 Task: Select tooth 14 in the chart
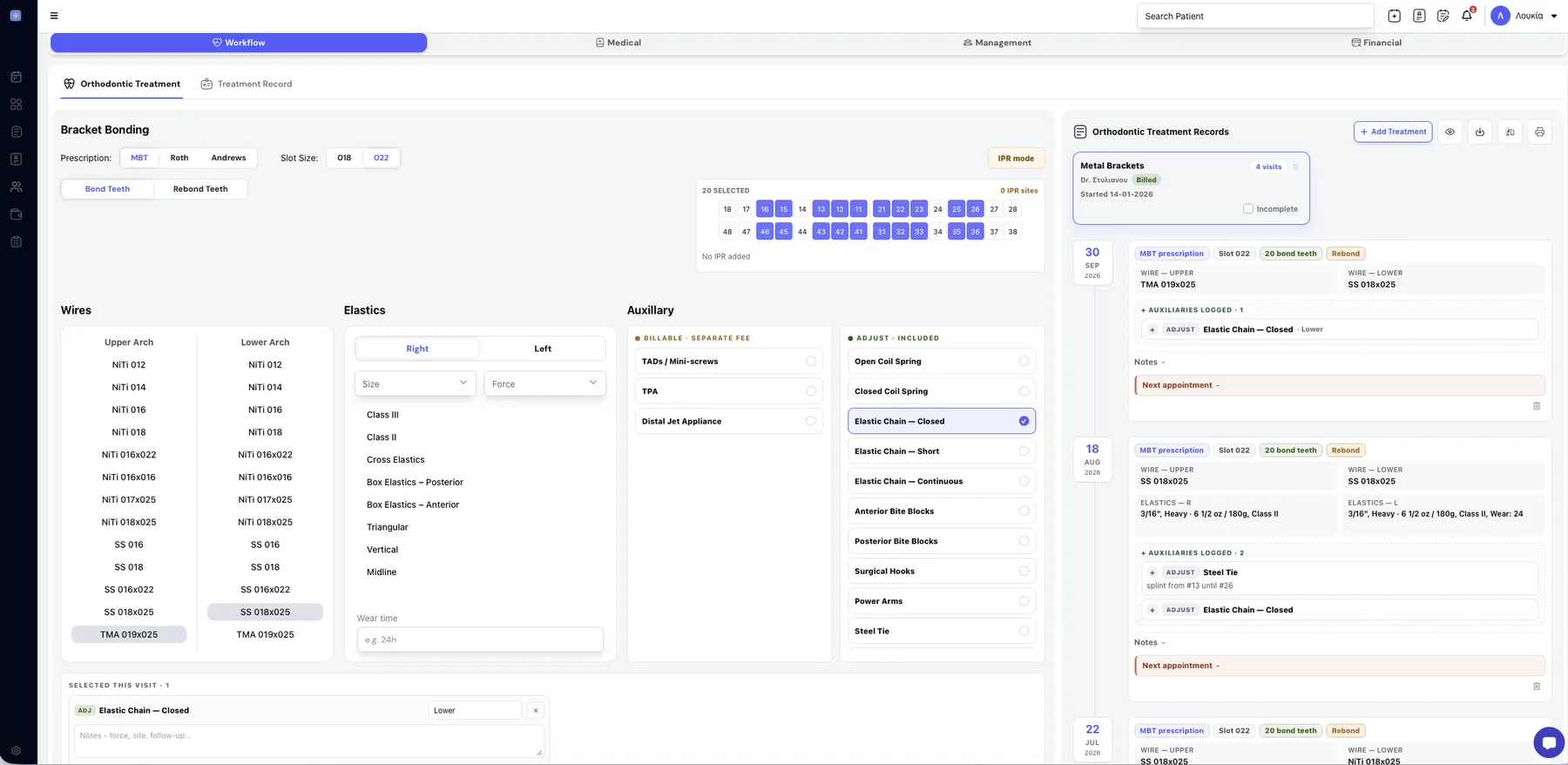point(802,209)
